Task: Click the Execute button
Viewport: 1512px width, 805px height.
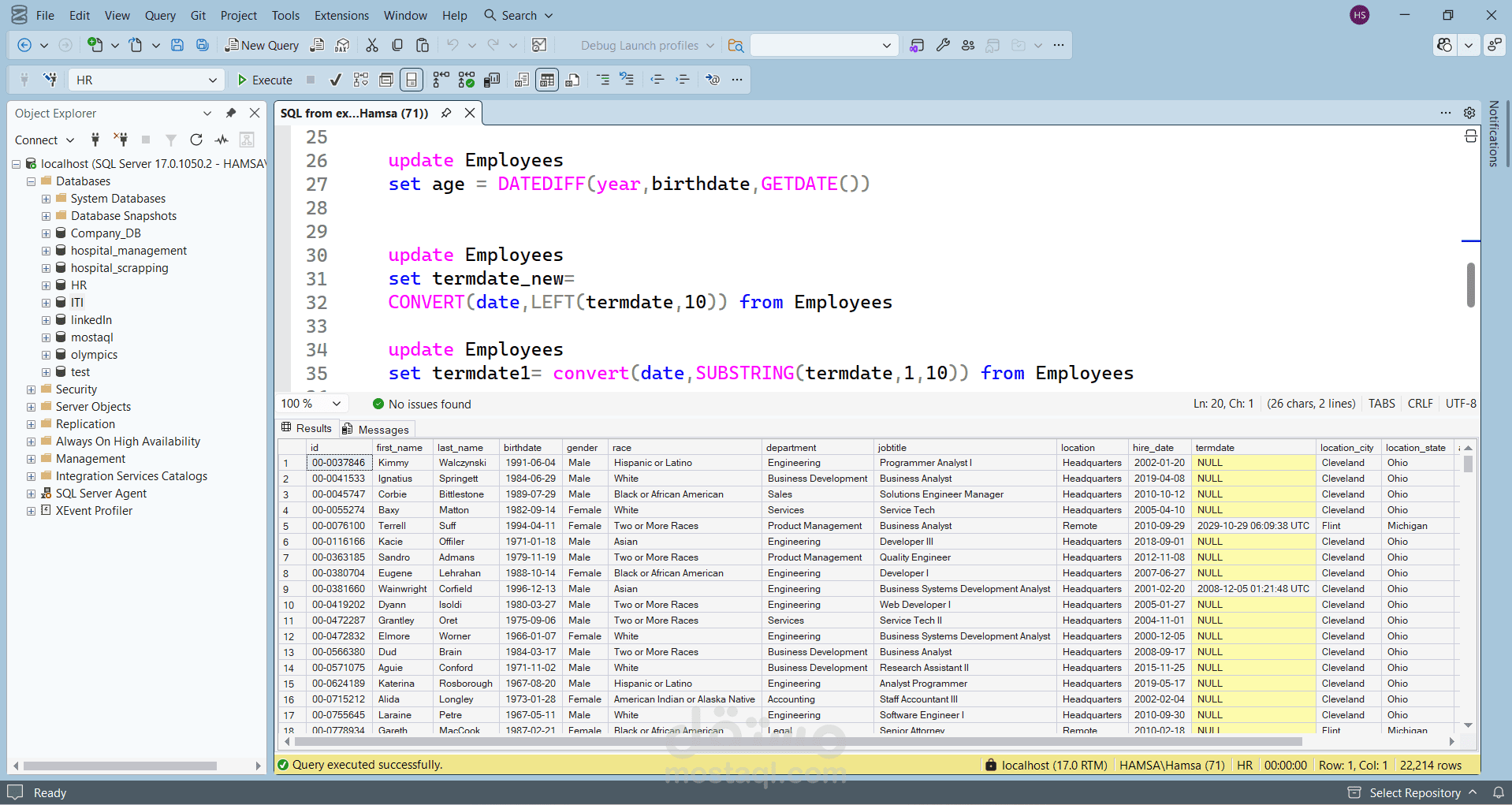Action: 265,80
